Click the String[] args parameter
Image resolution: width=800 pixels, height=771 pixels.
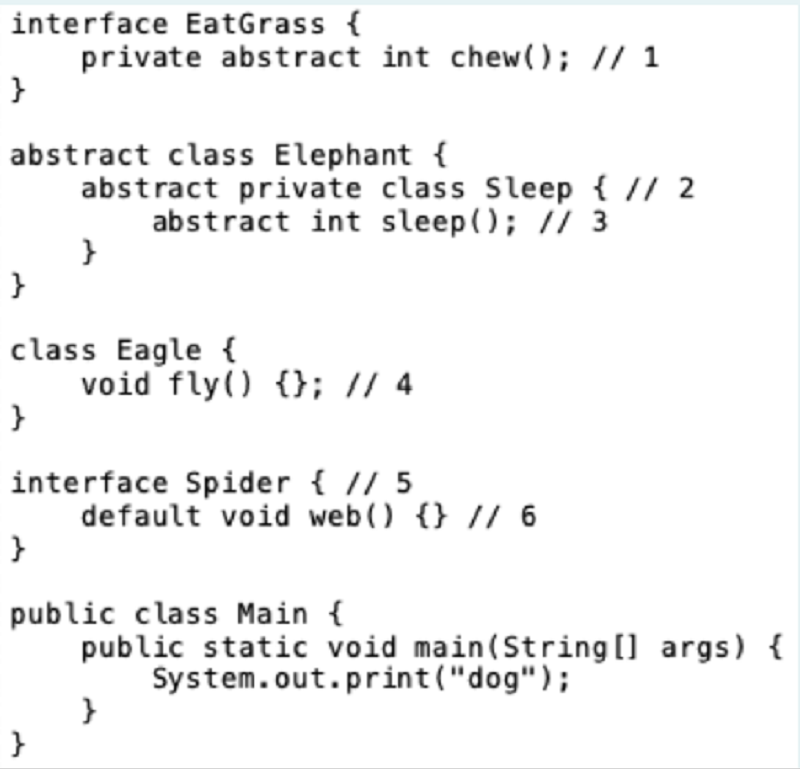coord(620,648)
